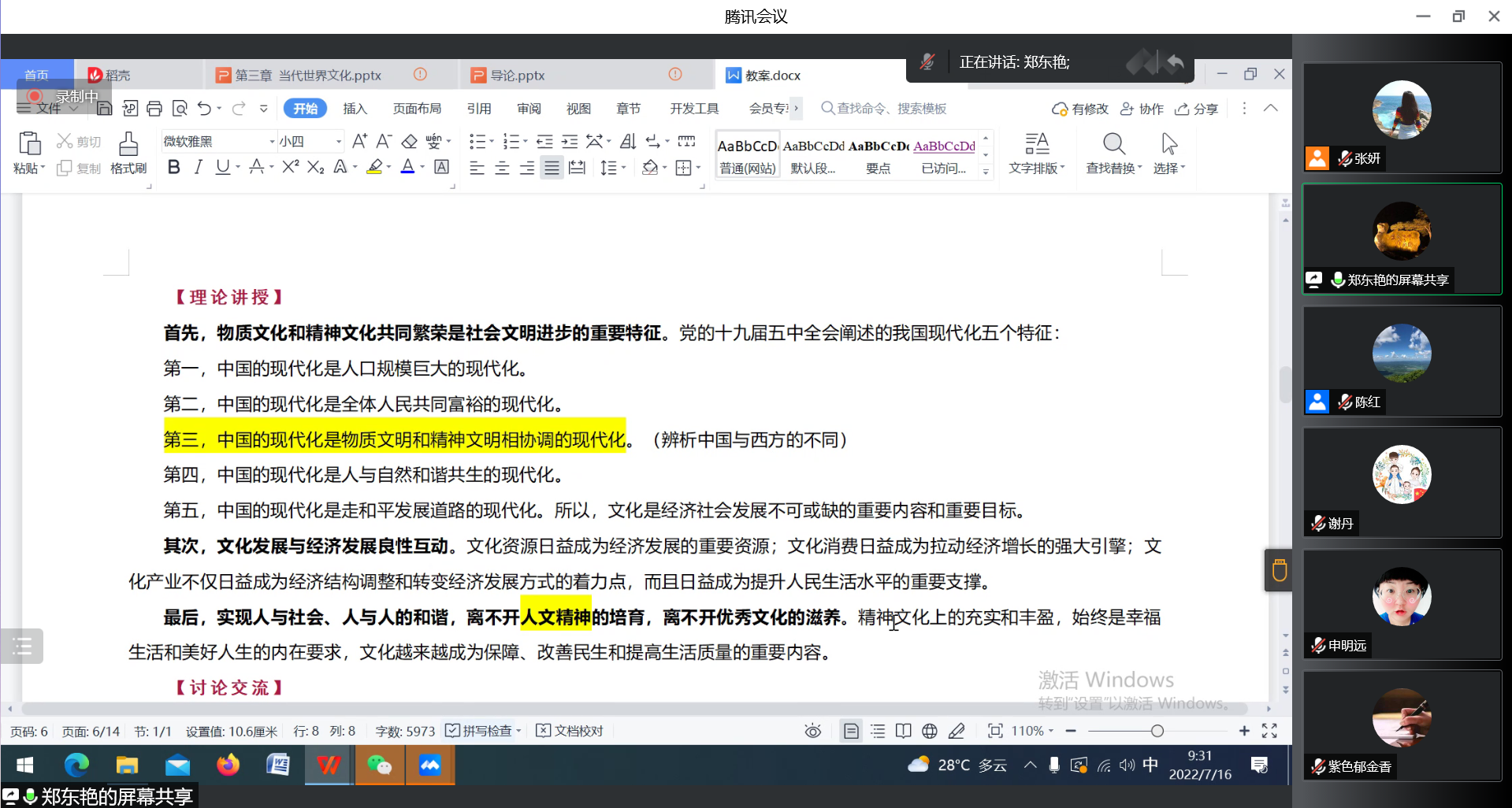Open the 110% zoom level dropdown
The width and height of the screenshot is (1512, 808).
(1032, 731)
